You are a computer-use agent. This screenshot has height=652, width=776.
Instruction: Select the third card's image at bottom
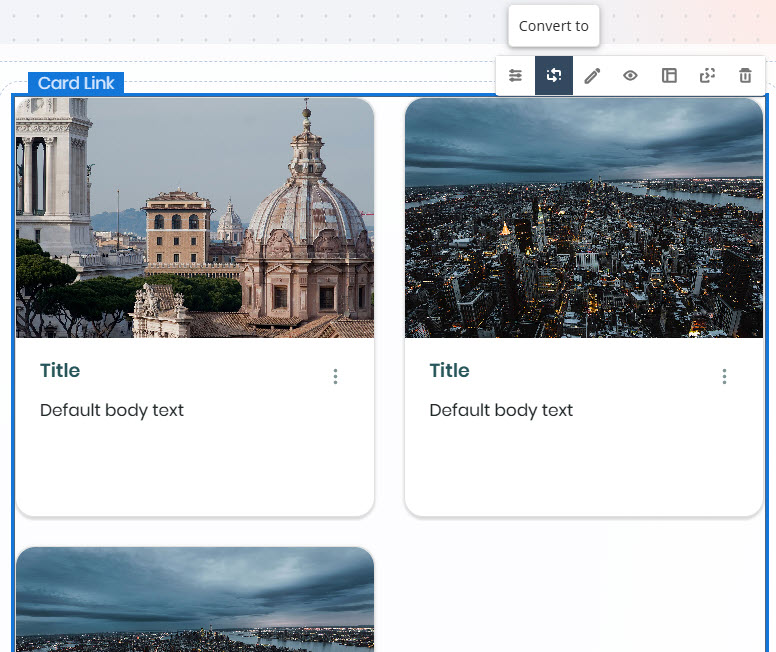coord(195,600)
